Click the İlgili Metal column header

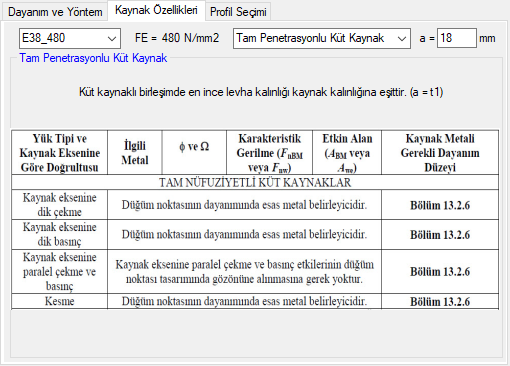135,153
